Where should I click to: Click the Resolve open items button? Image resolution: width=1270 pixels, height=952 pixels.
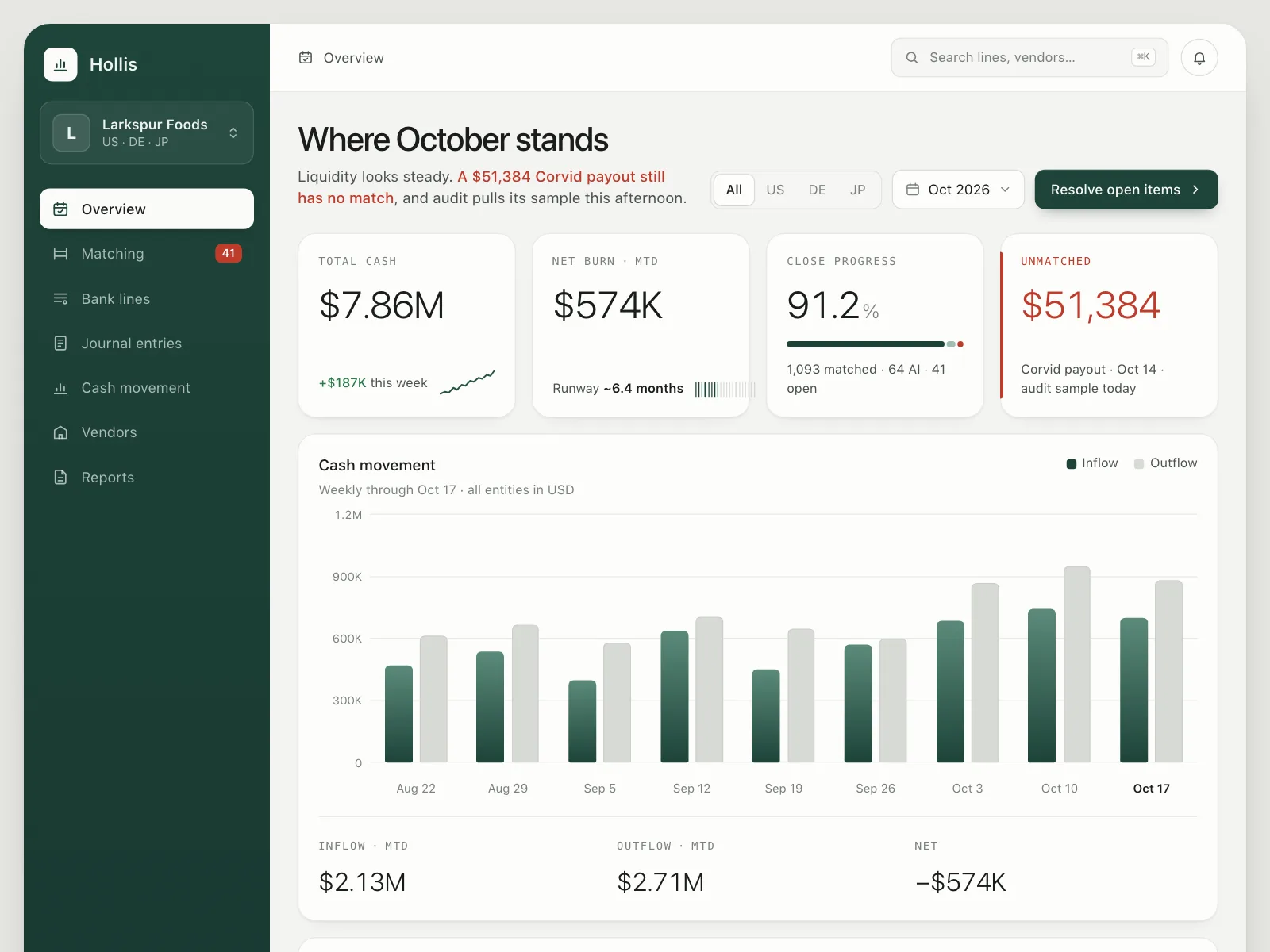[x=1126, y=190]
